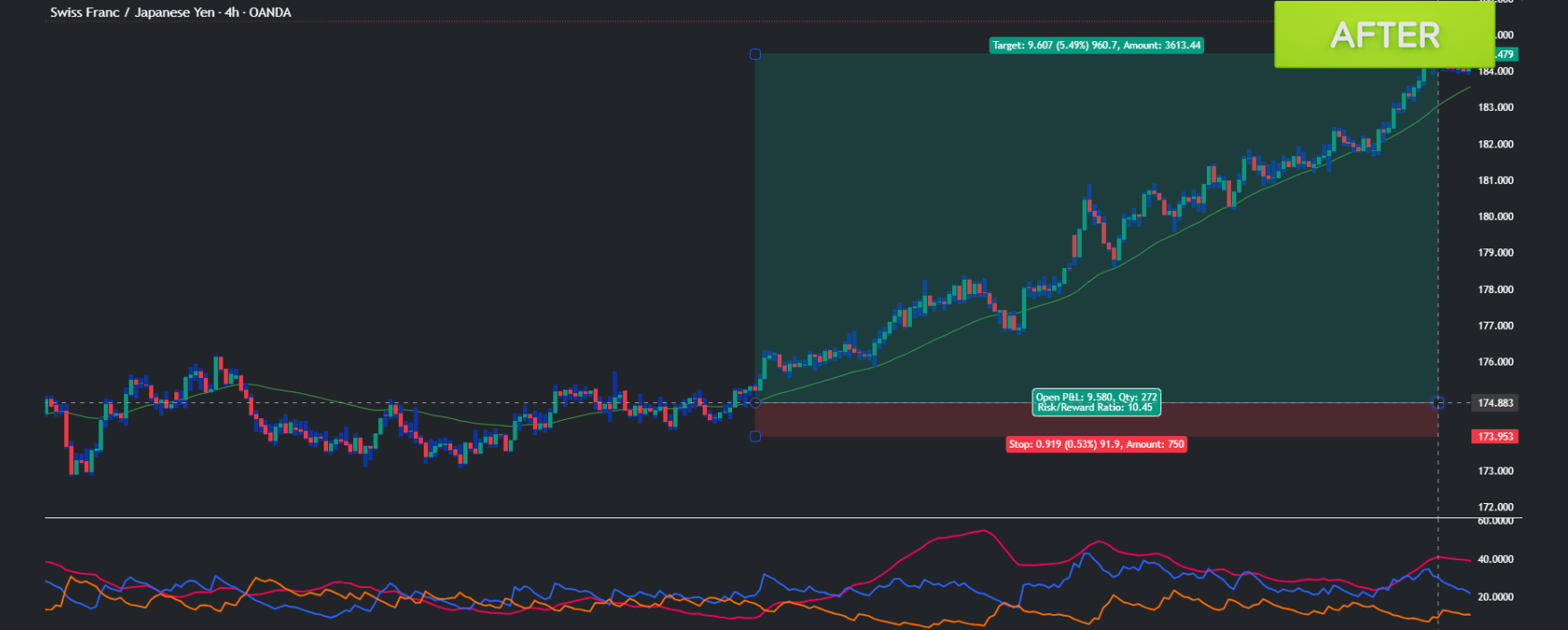Click the Swiss Franc / Japanese Yen chart title
Screen dimensions: 1568x630
(170, 13)
